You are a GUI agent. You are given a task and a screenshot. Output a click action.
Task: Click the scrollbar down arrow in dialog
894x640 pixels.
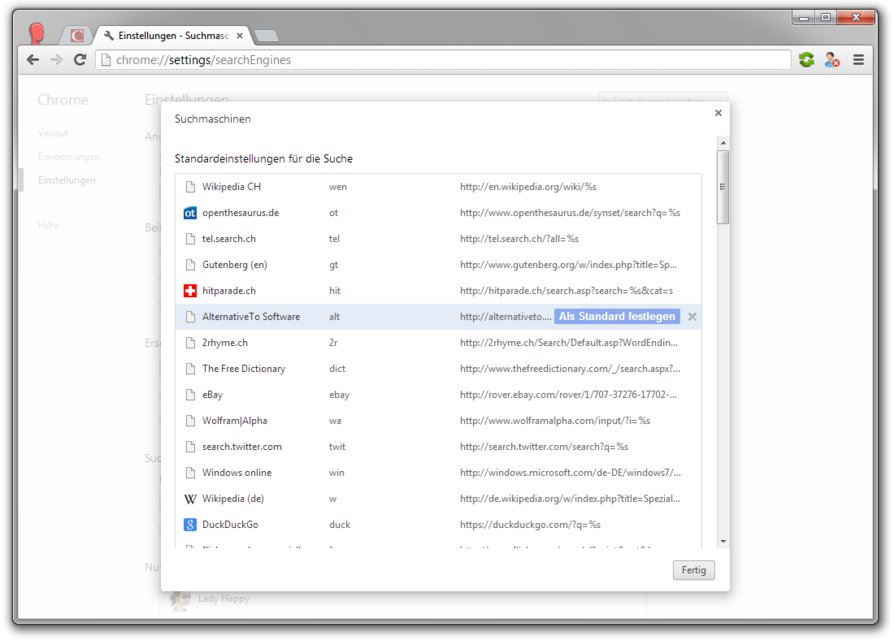point(723,541)
